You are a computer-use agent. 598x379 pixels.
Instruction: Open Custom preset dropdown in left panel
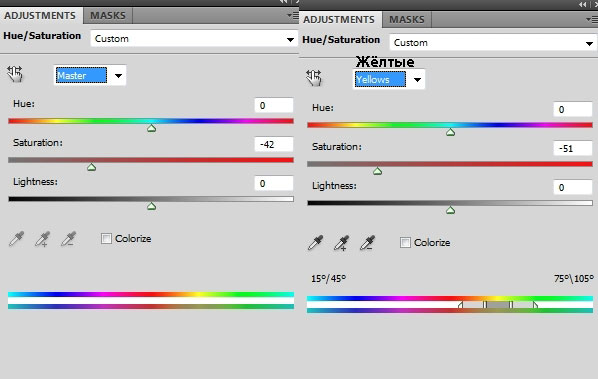click(194, 39)
